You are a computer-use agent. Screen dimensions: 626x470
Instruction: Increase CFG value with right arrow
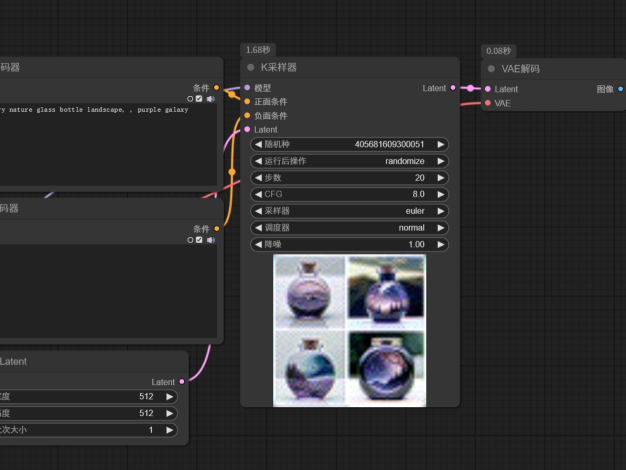(441, 194)
